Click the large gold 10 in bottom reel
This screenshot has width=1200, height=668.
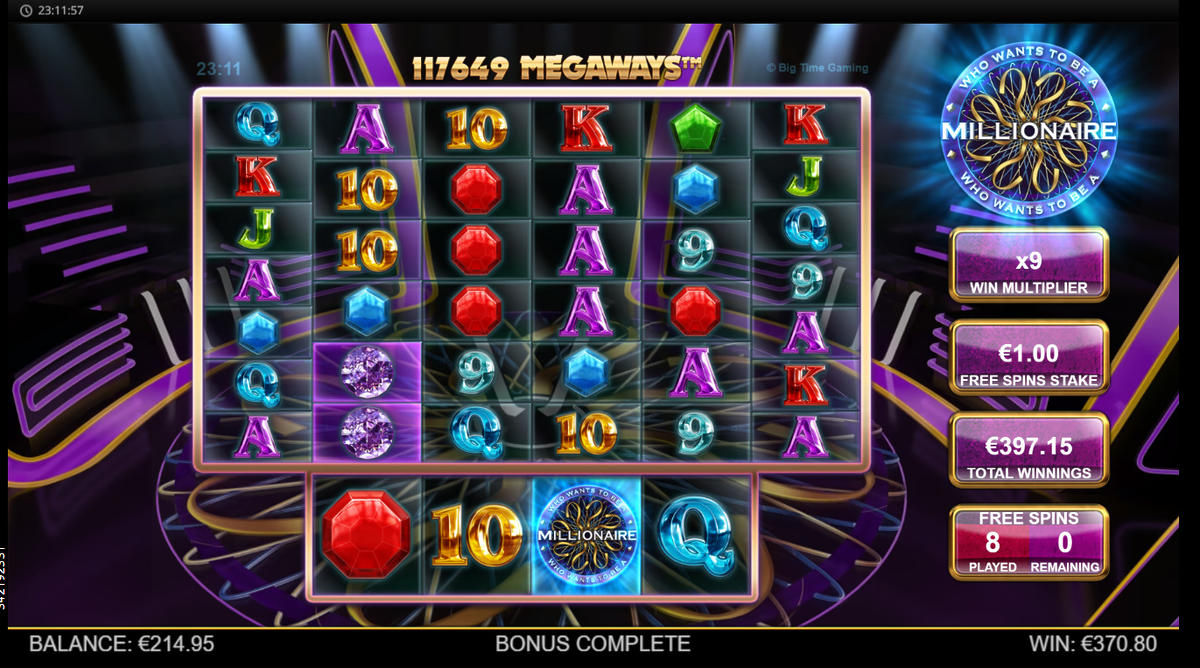coord(477,535)
